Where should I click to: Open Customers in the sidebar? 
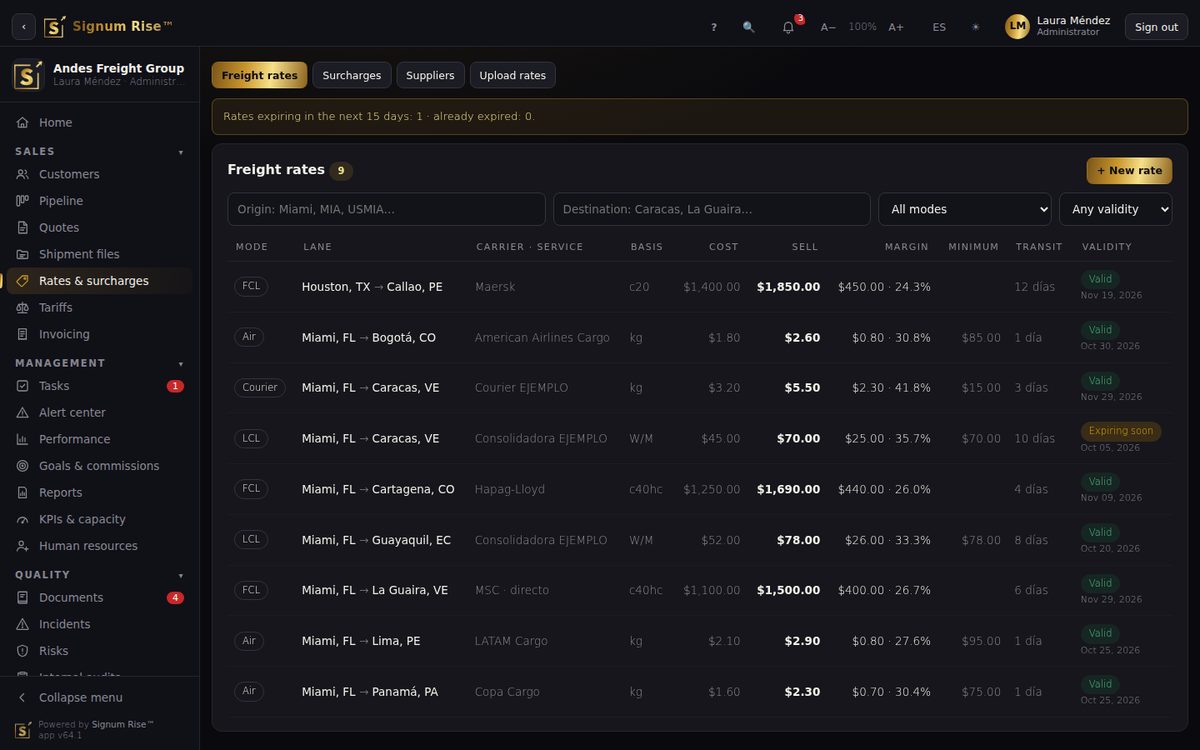coord(100,174)
